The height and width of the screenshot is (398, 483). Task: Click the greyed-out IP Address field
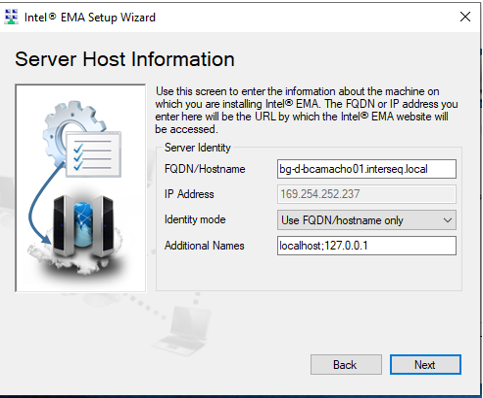pyautogui.click(x=366, y=194)
